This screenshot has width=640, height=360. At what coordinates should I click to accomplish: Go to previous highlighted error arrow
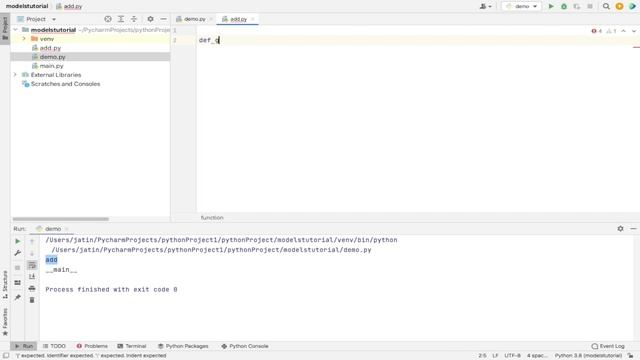click(x=623, y=31)
